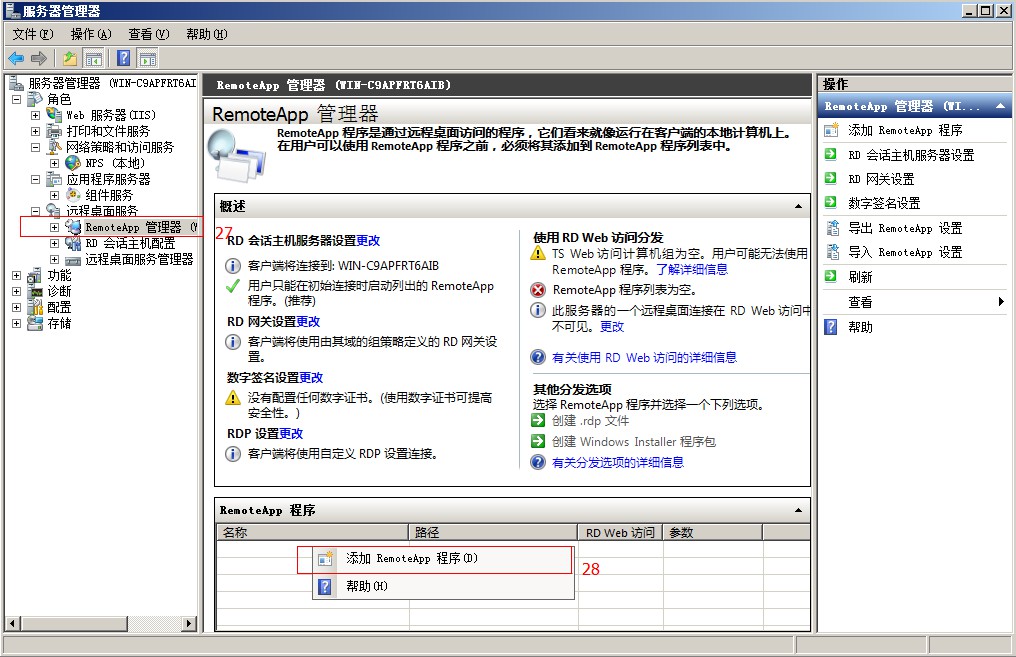Open 有关使用 RD Web 访问的详细信息 link
The image size is (1016, 657).
(x=644, y=357)
